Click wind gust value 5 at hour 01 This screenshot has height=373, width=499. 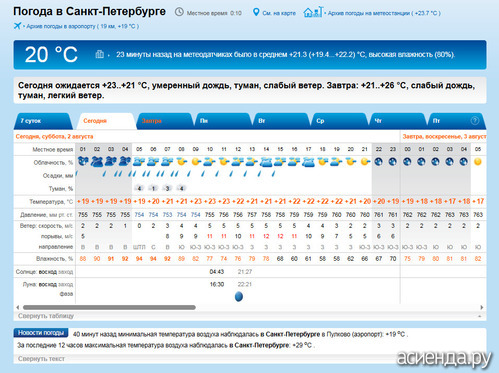click(83, 236)
